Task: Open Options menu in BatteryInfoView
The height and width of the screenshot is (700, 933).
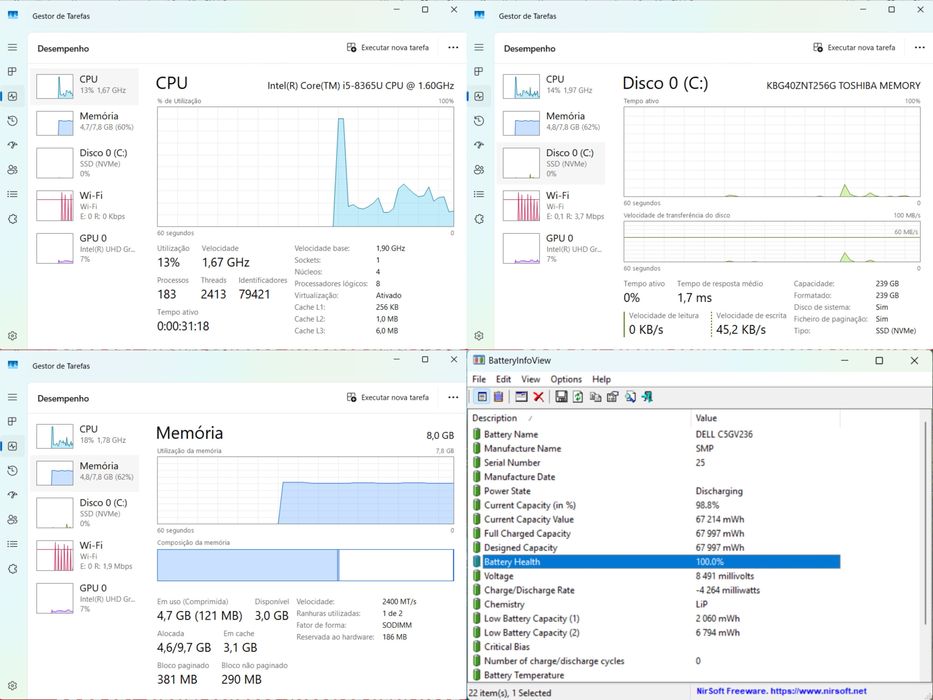Action: coord(566,379)
